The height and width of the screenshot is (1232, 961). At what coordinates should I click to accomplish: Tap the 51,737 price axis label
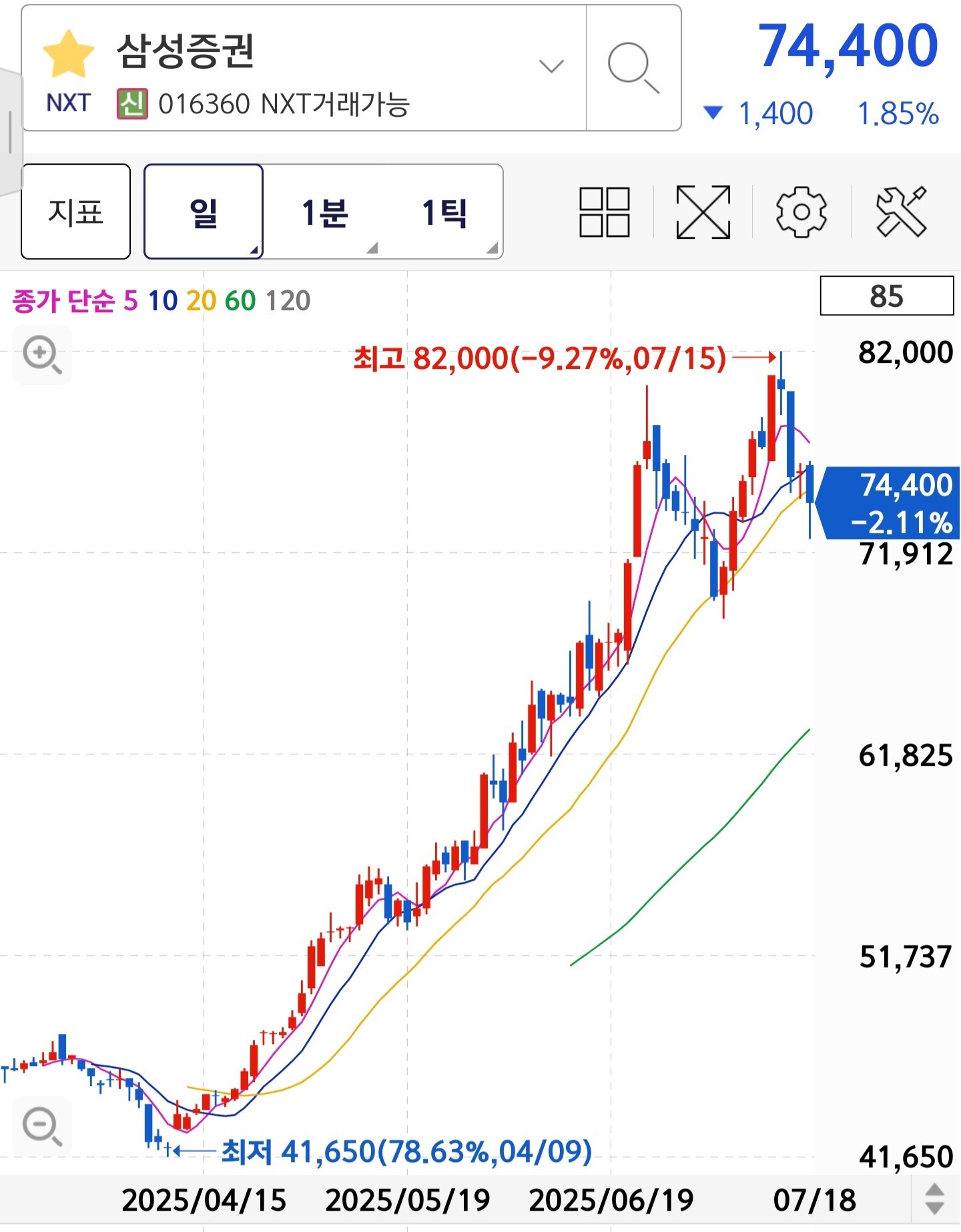[x=906, y=957]
